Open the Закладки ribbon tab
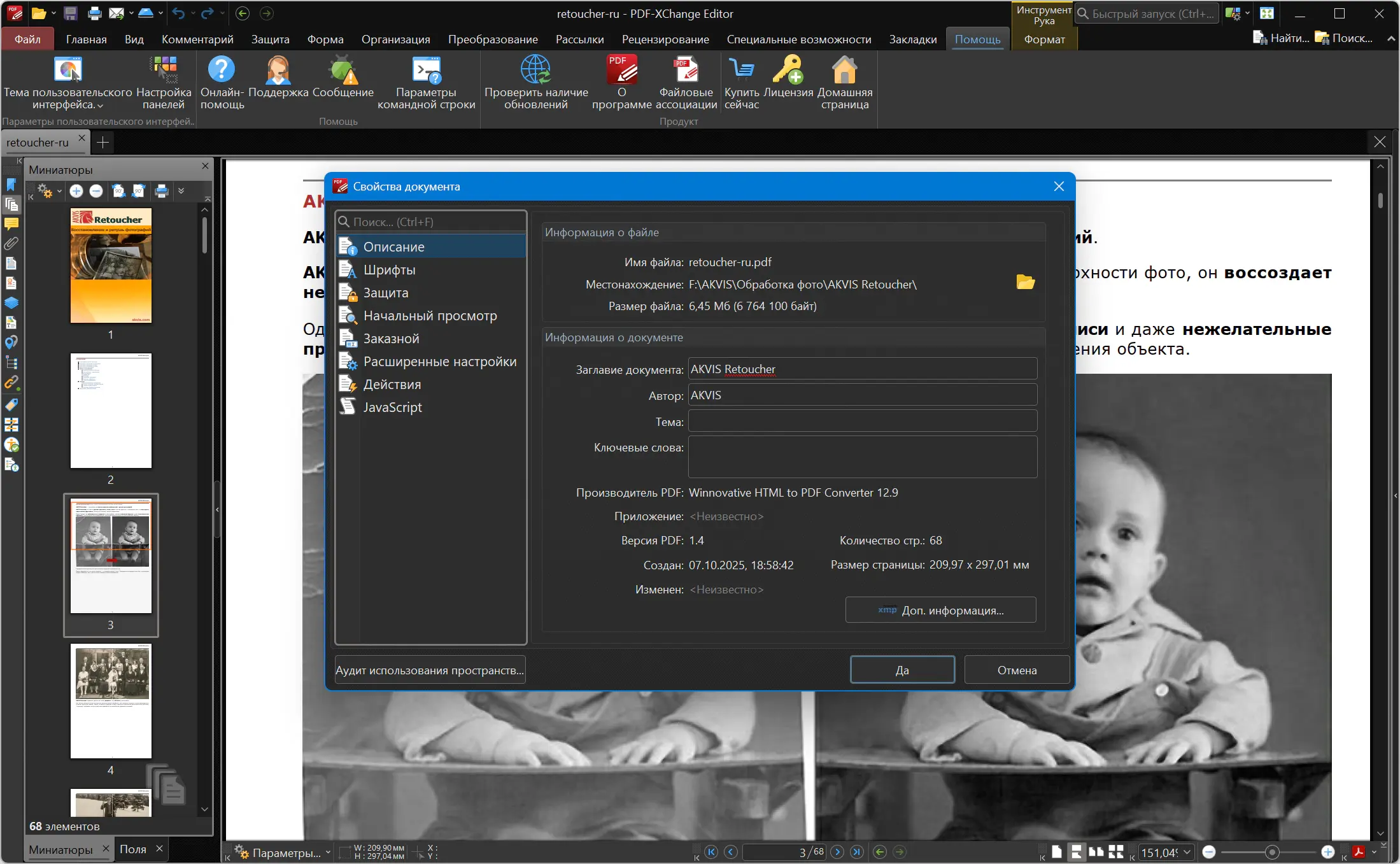 click(912, 39)
